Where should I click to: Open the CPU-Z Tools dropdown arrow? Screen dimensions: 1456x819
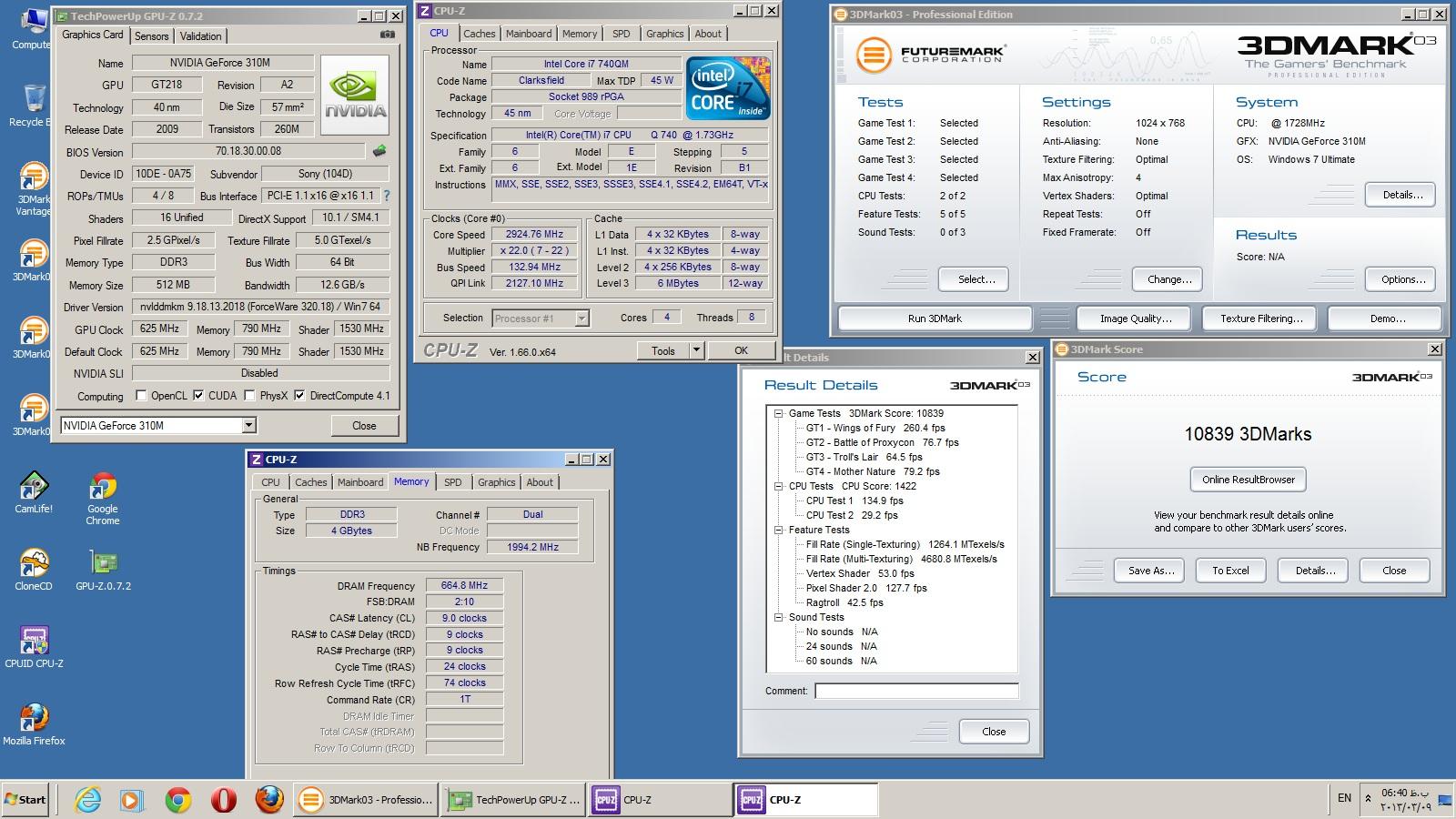point(696,350)
